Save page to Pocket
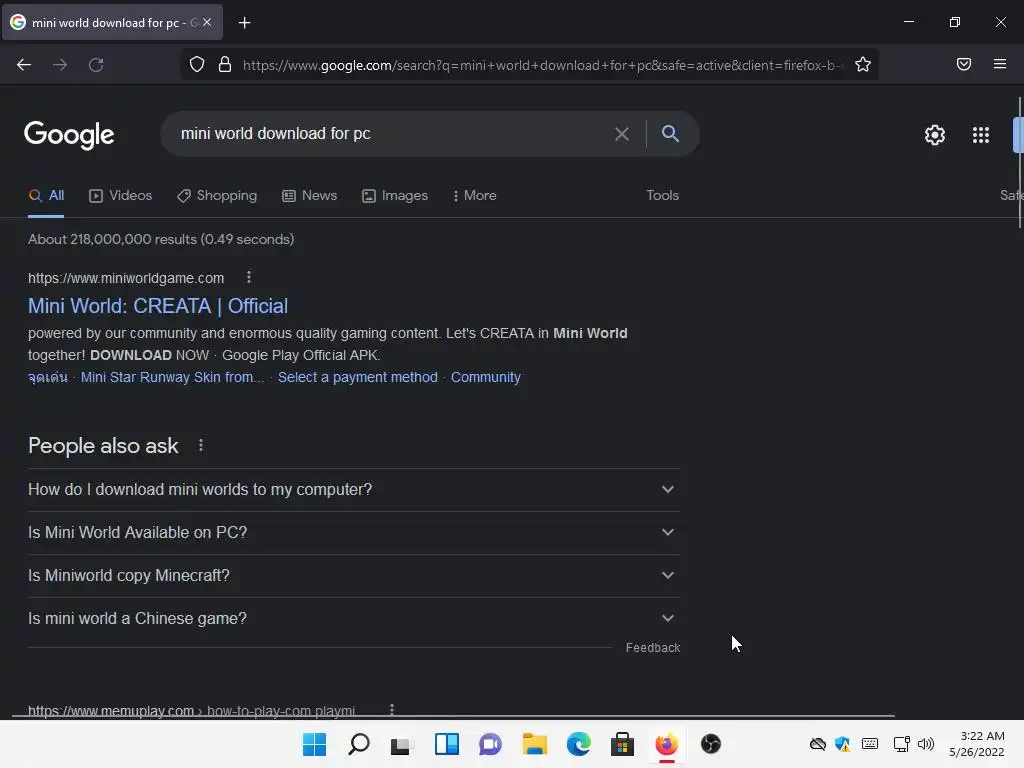This screenshot has width=1024, height=768. coord(964,64)
